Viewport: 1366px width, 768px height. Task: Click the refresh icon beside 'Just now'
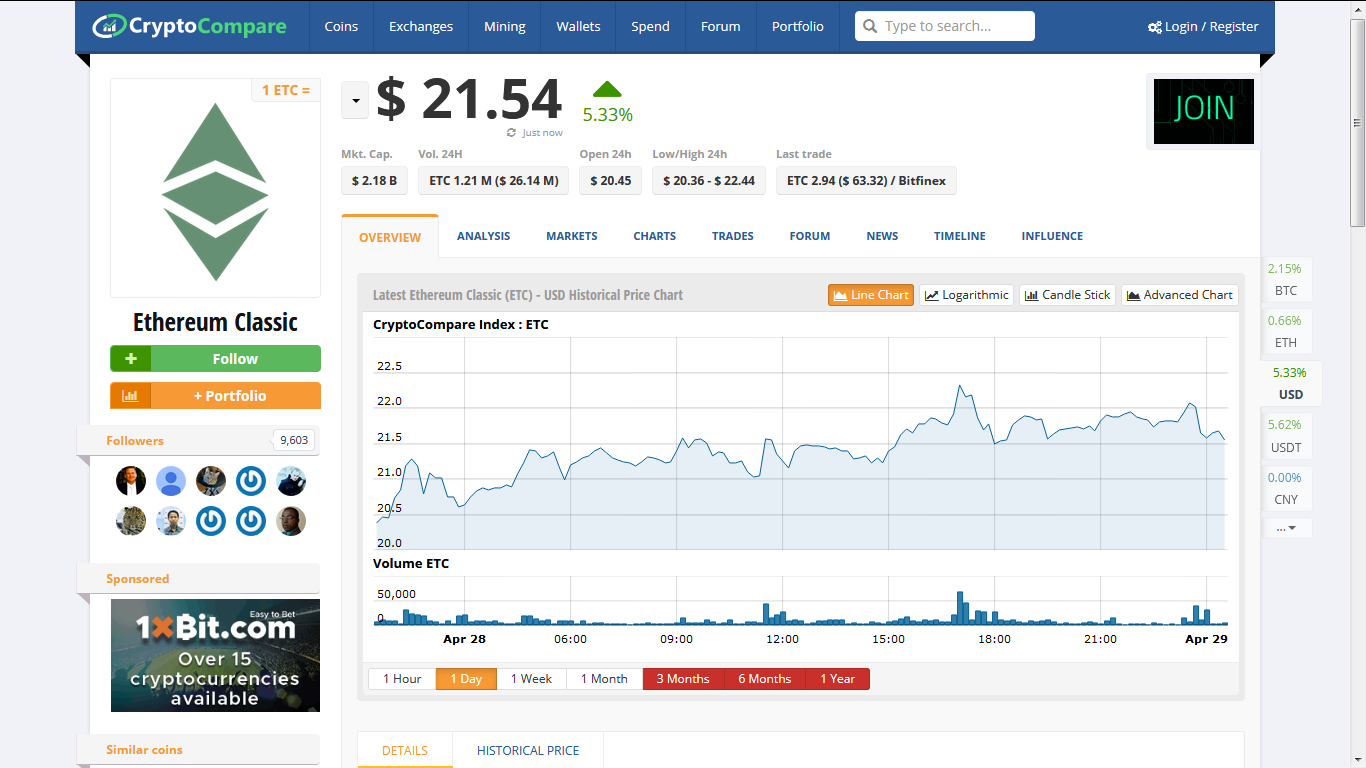pos(511,133)
